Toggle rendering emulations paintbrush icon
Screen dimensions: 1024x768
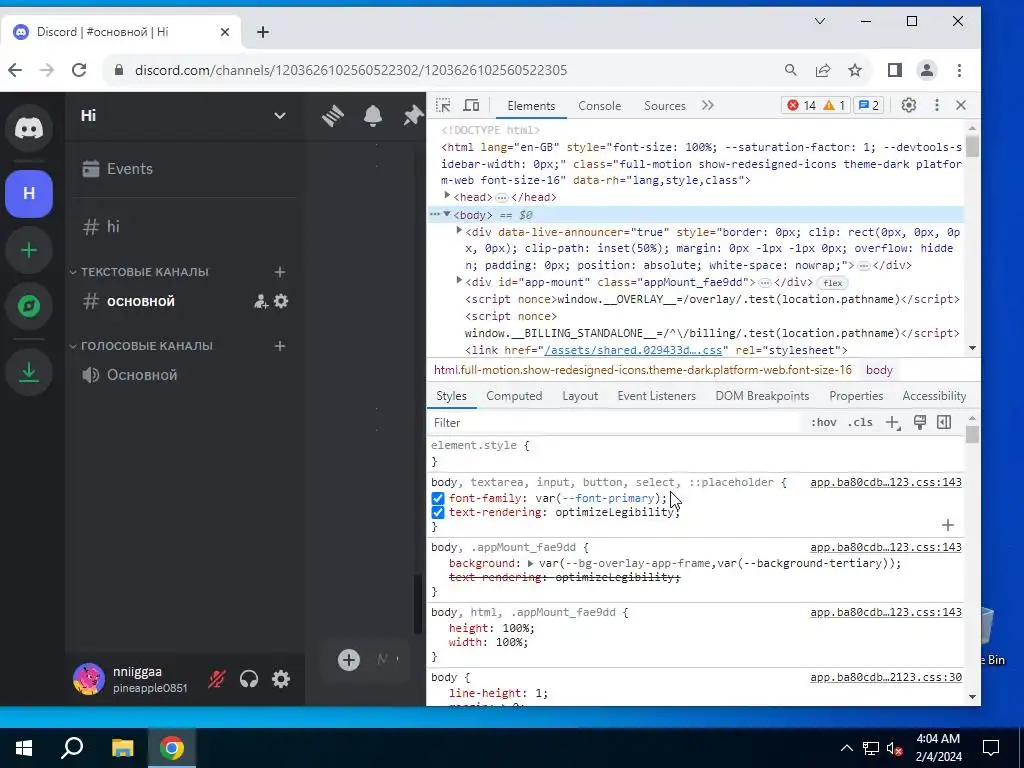[920, 423]
